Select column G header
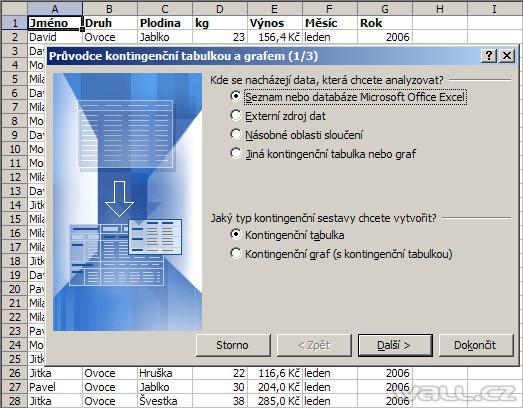 click(x=385, y=9)
